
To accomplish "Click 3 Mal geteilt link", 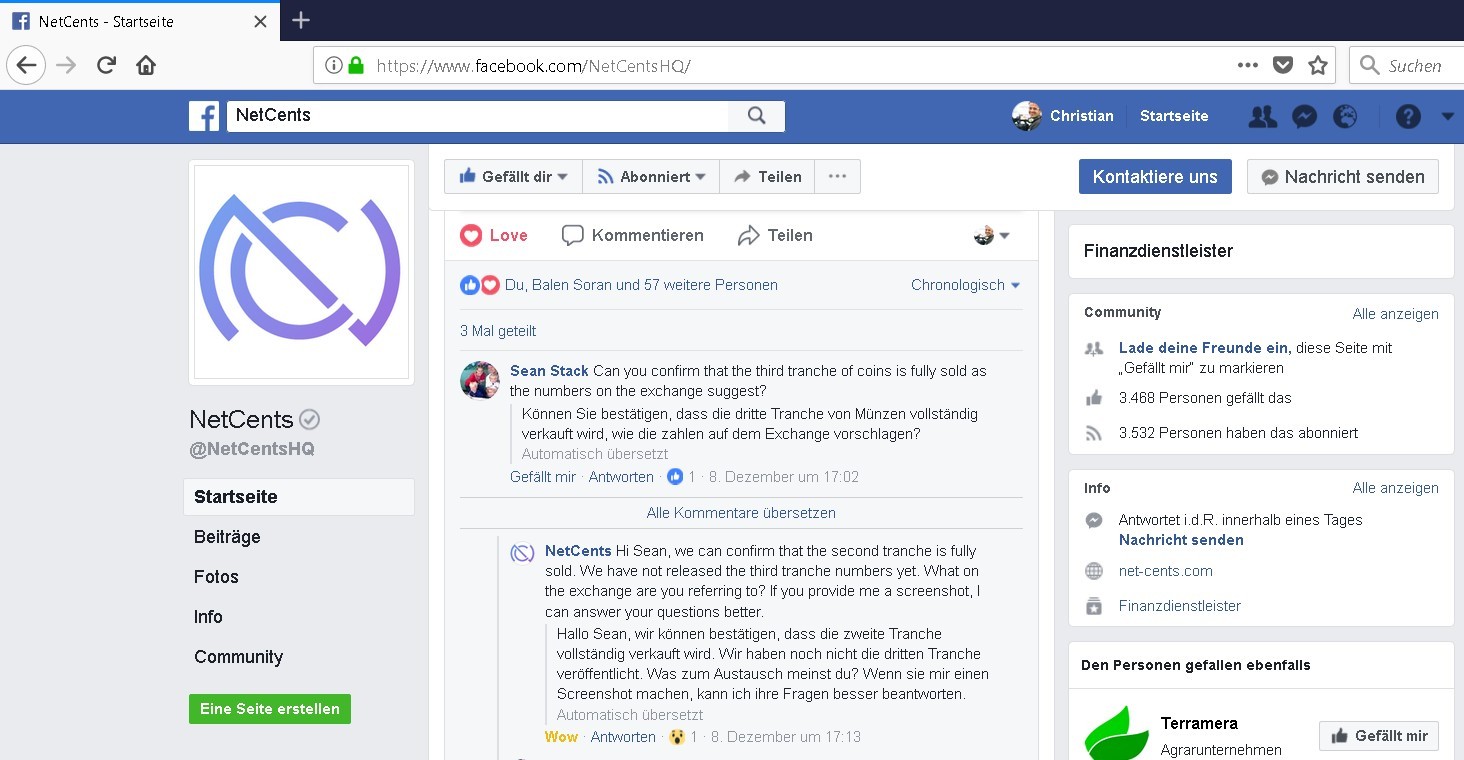I will pos(498,331).
